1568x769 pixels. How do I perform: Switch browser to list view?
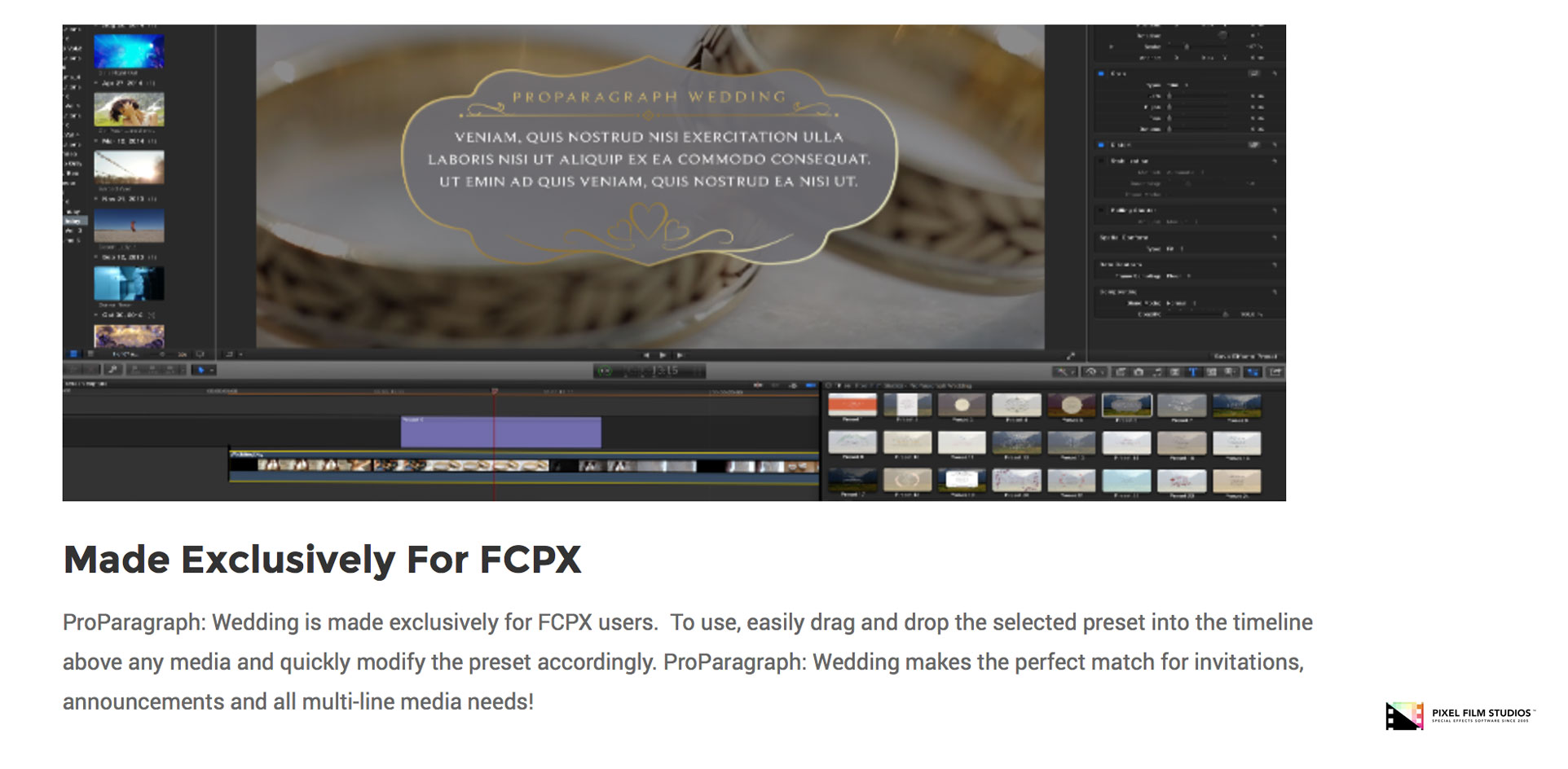click(x=90, y=354)
